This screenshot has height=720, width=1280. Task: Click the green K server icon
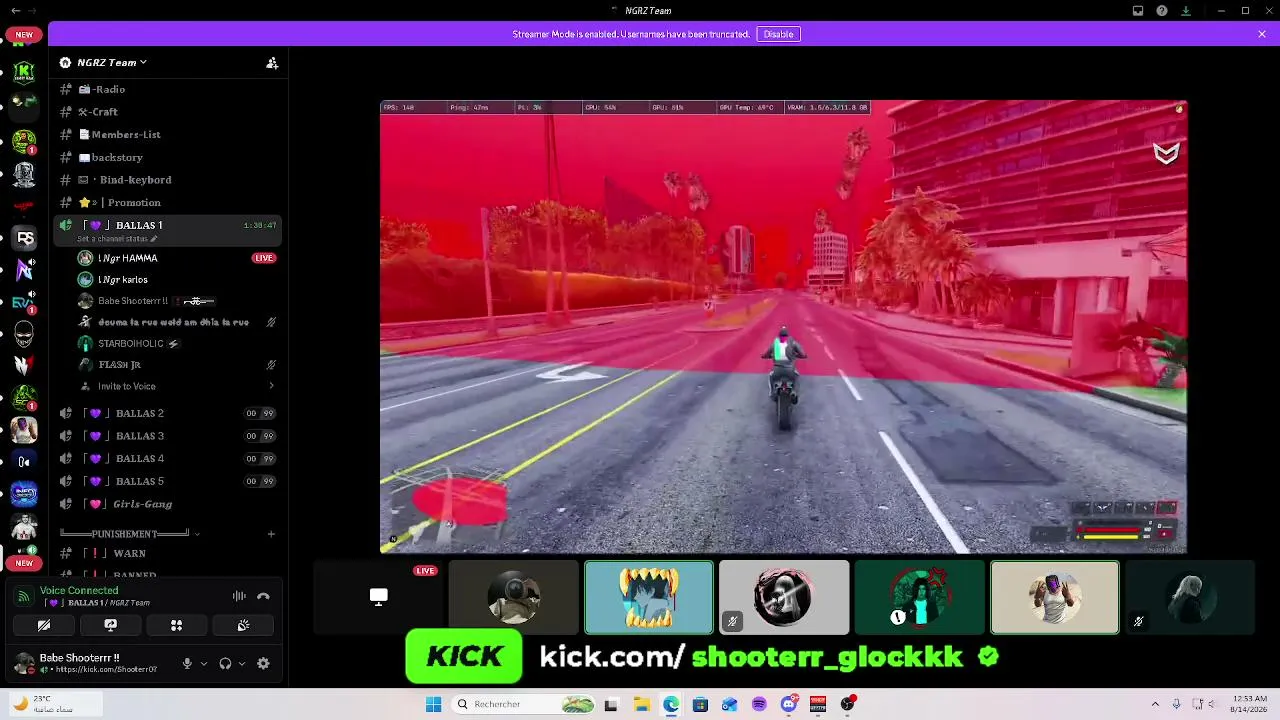[24, 71]
